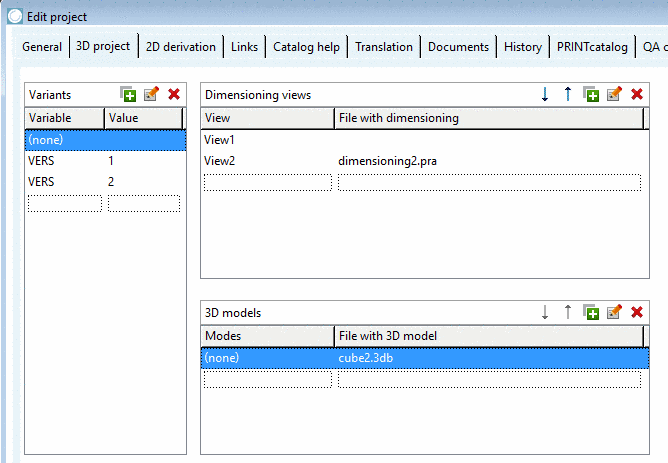Add a new 3D model entry
Image resolution: width=668 pixels, height=463 pixels.
tap(591, 312)
